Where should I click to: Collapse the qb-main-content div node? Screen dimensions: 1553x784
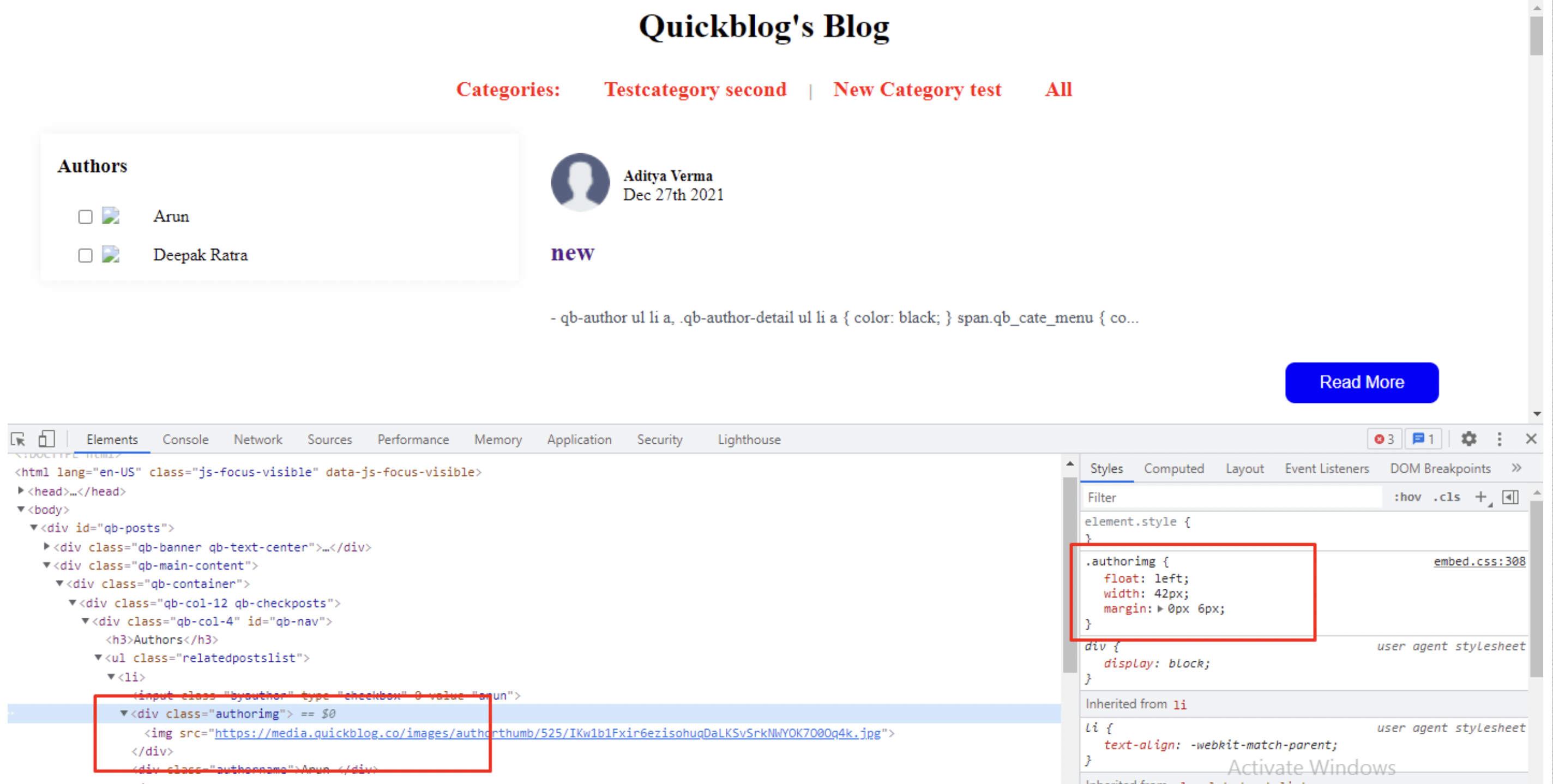(46, 565)
